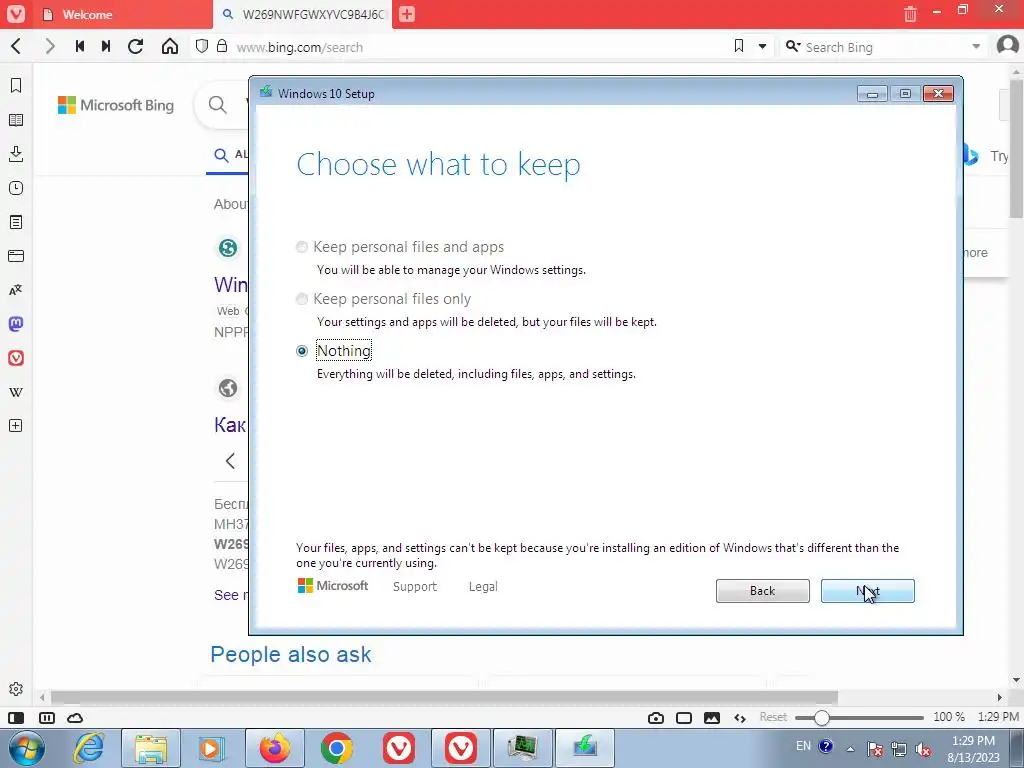Open the bookmarks dropdown arrow in address bar

click(762, 47)
